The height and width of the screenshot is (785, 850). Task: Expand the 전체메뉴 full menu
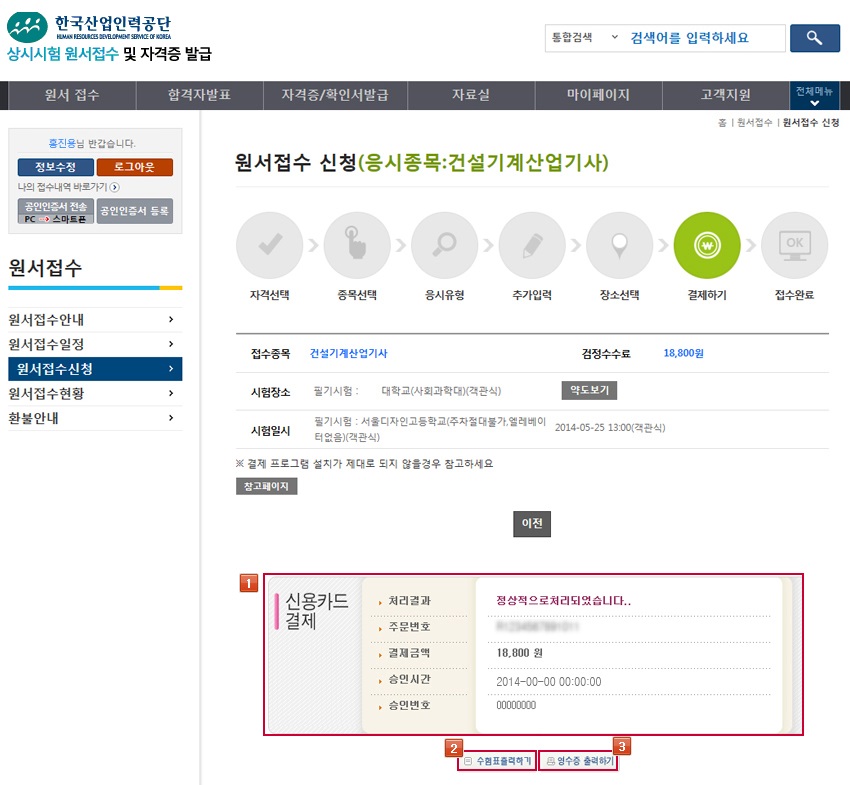pos(814,96)
